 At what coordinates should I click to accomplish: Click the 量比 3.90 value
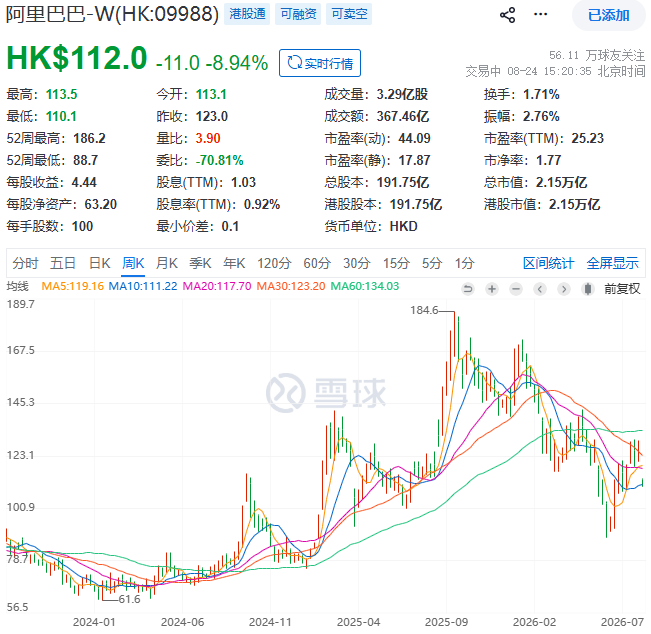click(208, 138)
